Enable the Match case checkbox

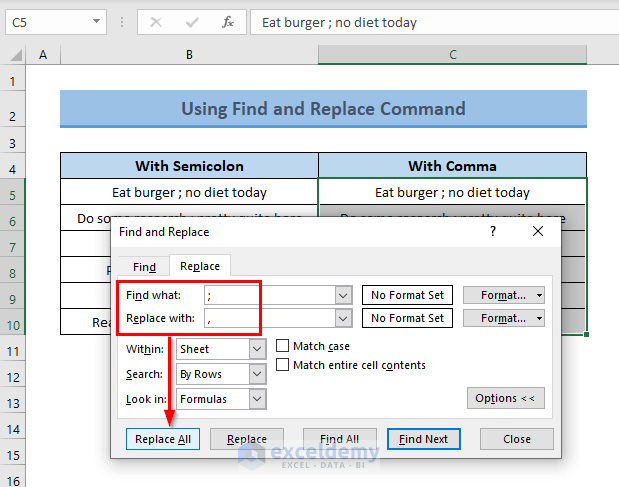tap(282, 346)
